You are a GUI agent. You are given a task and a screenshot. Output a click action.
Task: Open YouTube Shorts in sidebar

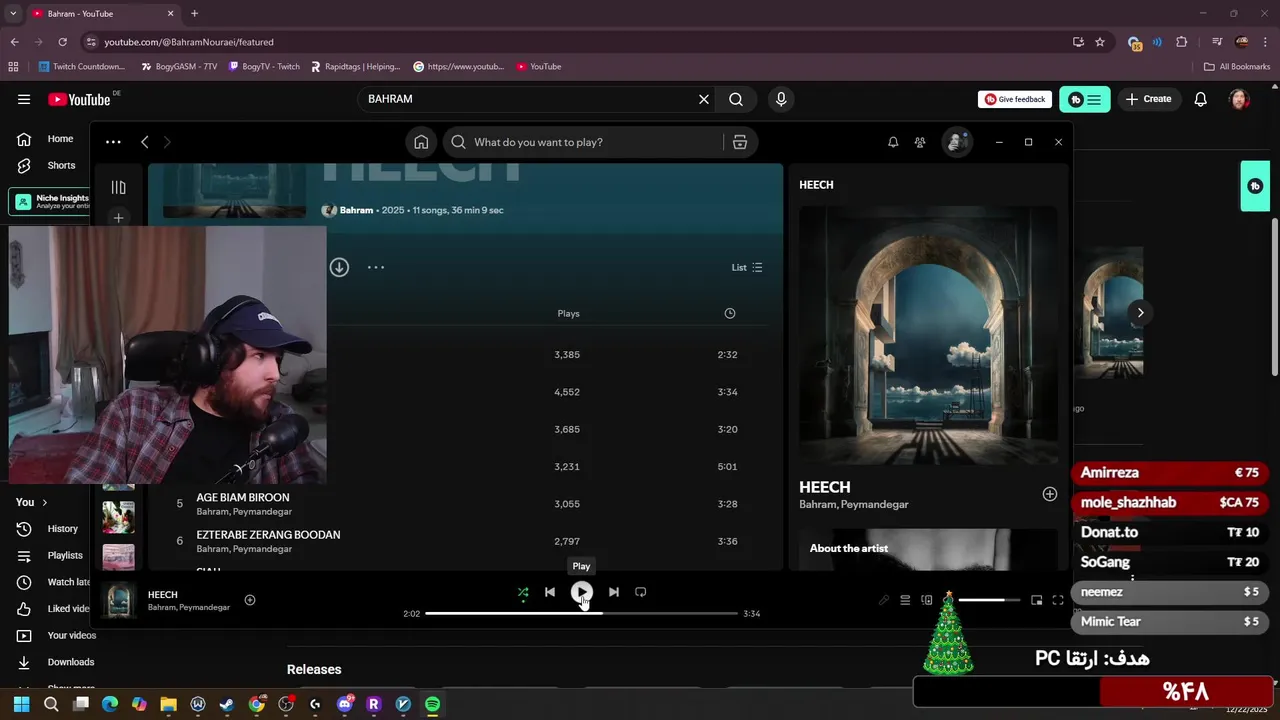pyautogui.click(x=48, y=165)
